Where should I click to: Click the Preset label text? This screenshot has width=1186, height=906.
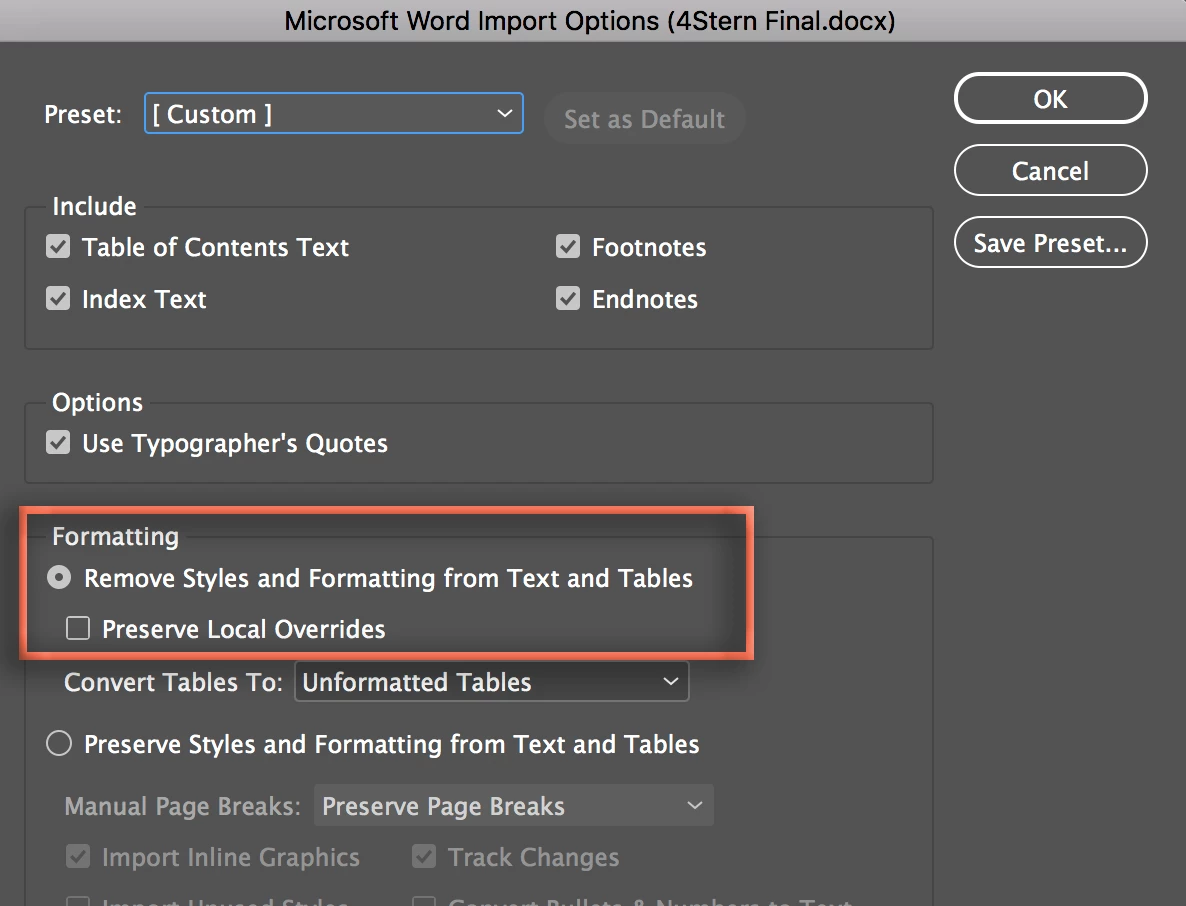tap(83, 114)
